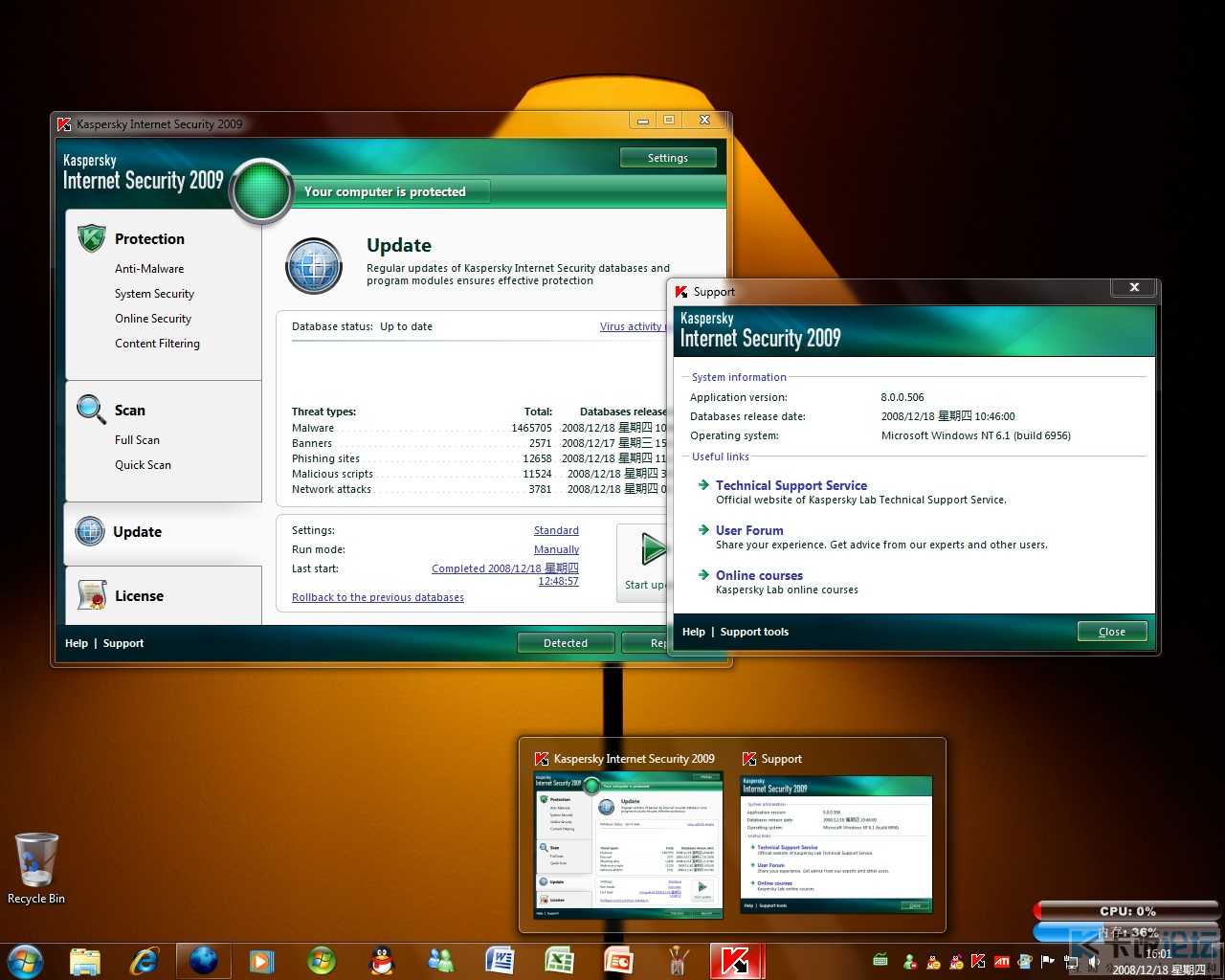The image size is (1225, 980).
Task: Click the Malware threat type row
Action: [479, 428]
